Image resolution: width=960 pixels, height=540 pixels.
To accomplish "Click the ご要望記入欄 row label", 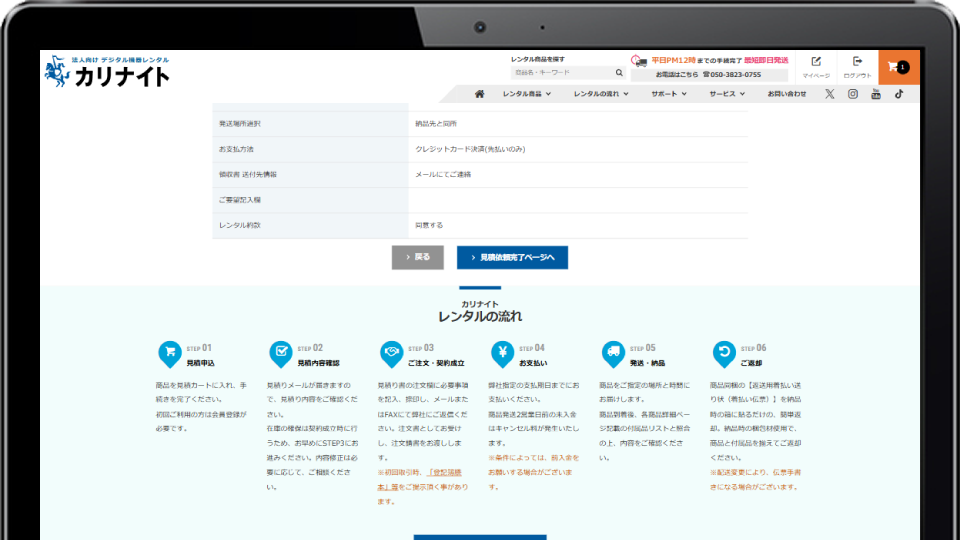I will click(x=239, y=200).
